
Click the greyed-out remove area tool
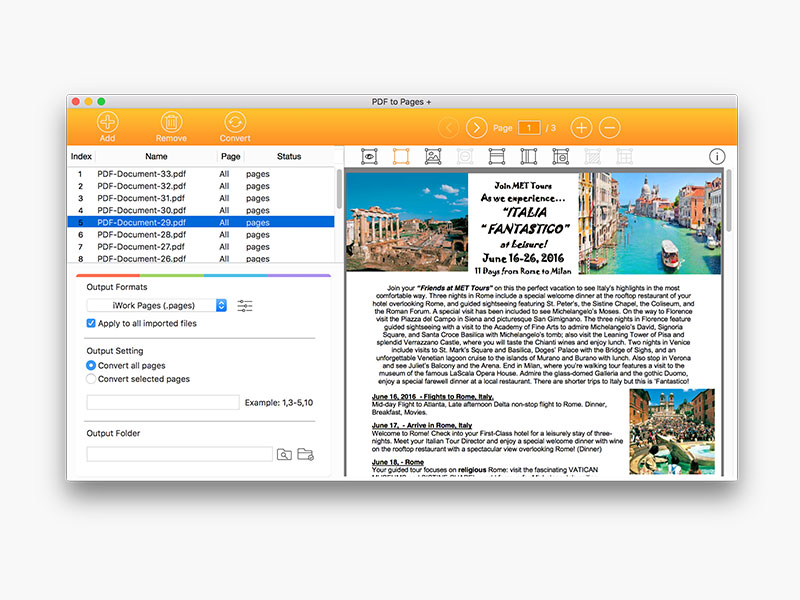(465, 157)
